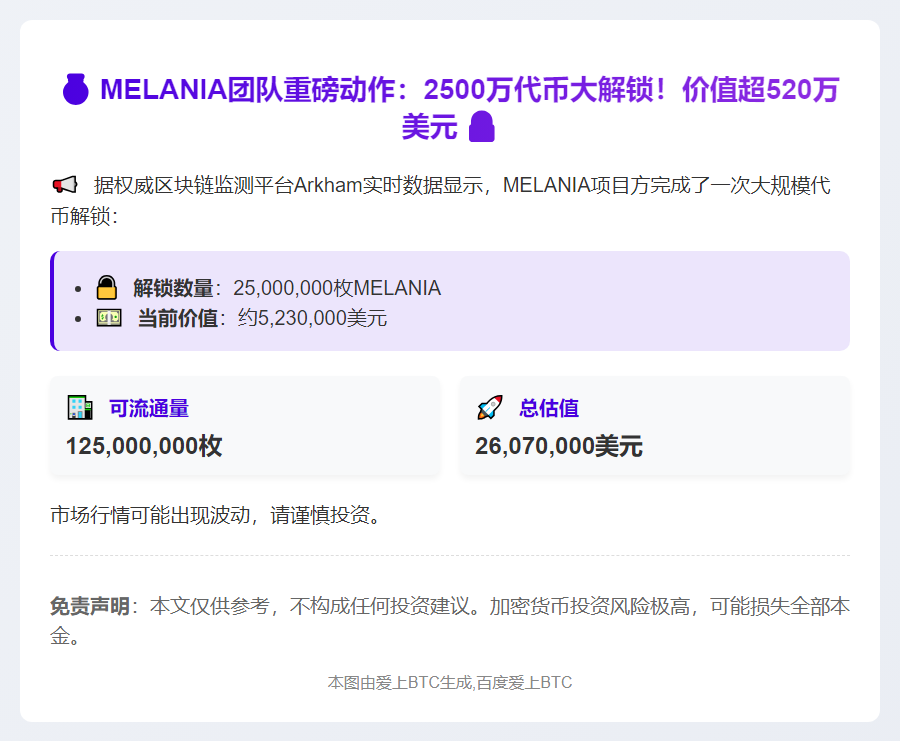This screenshot has width=900, height=741.
Task: Click the banknote icon beside 当前价值
Action: [109, 317]
